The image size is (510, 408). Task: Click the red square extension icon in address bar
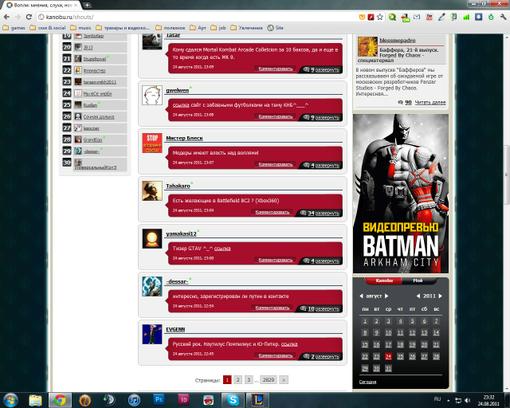371,17
